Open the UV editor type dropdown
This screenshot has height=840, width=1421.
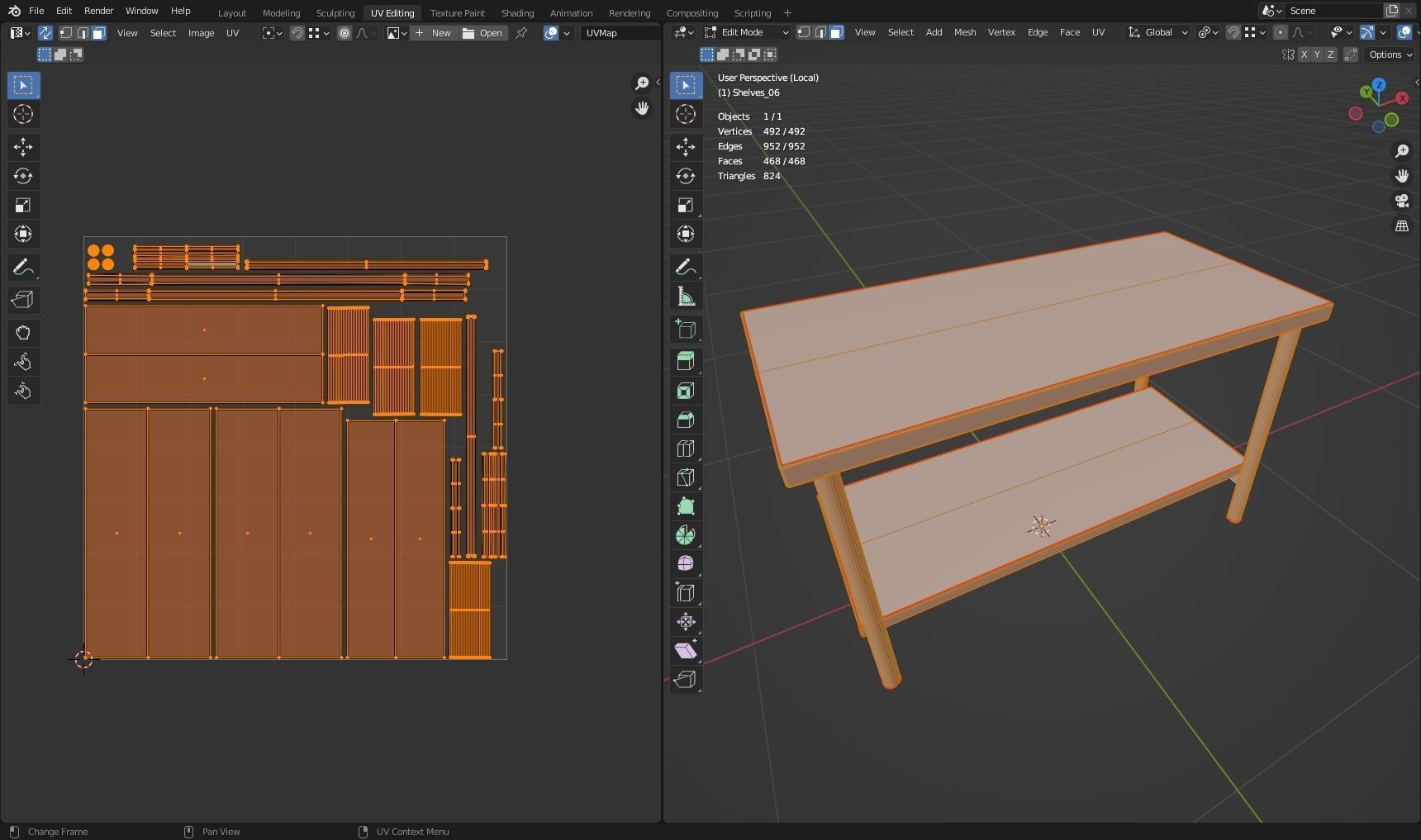pos(20,33)
